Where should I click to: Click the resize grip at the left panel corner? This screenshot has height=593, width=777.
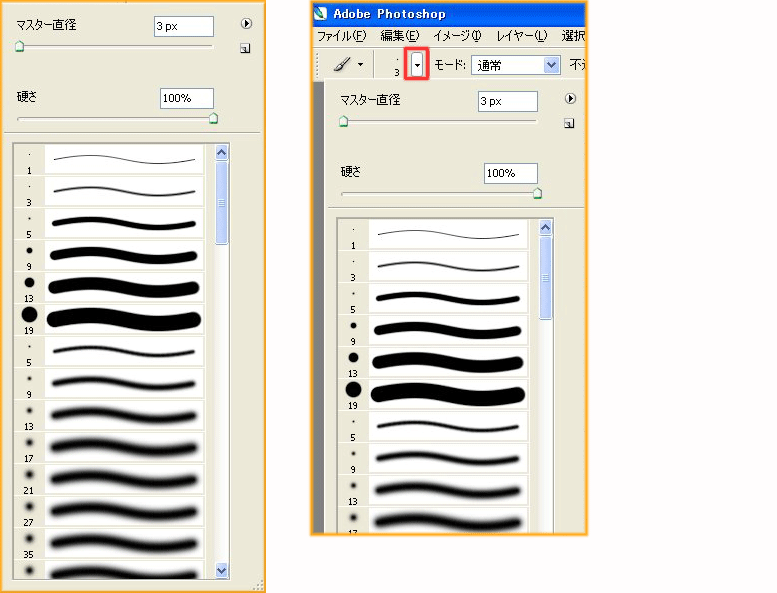click(x=258, y=586)
